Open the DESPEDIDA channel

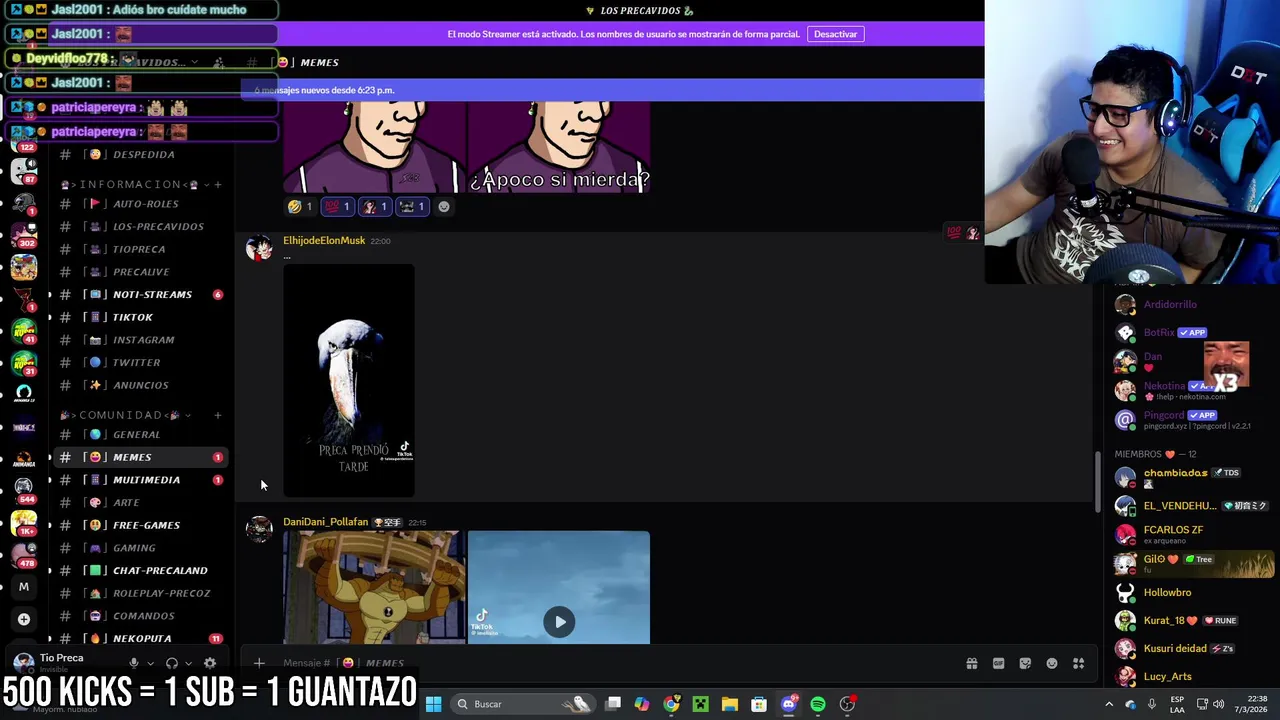[x=143, y=154]
